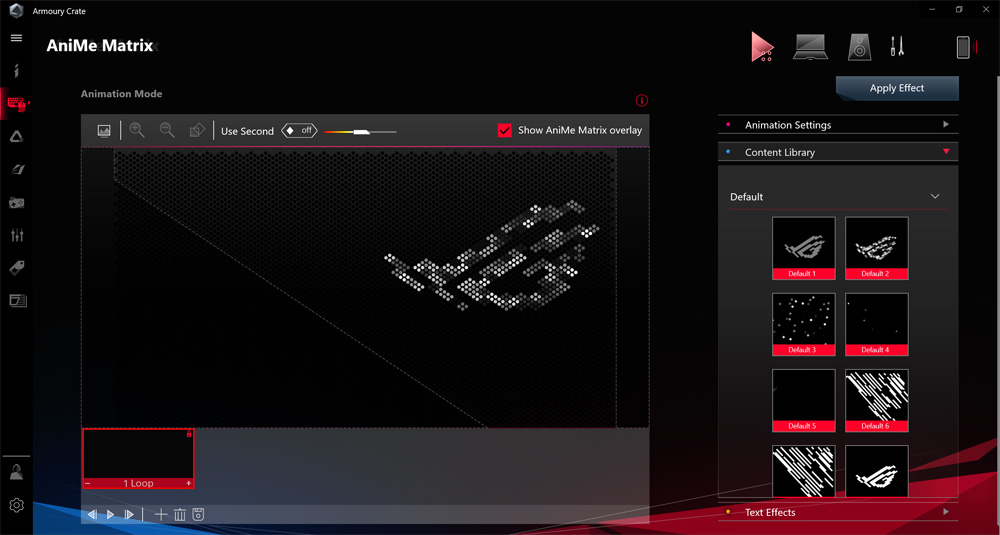The height and width of the screenshot is (535, 1000).
Task: Click the rotate image tool icon
Action: 197,130
